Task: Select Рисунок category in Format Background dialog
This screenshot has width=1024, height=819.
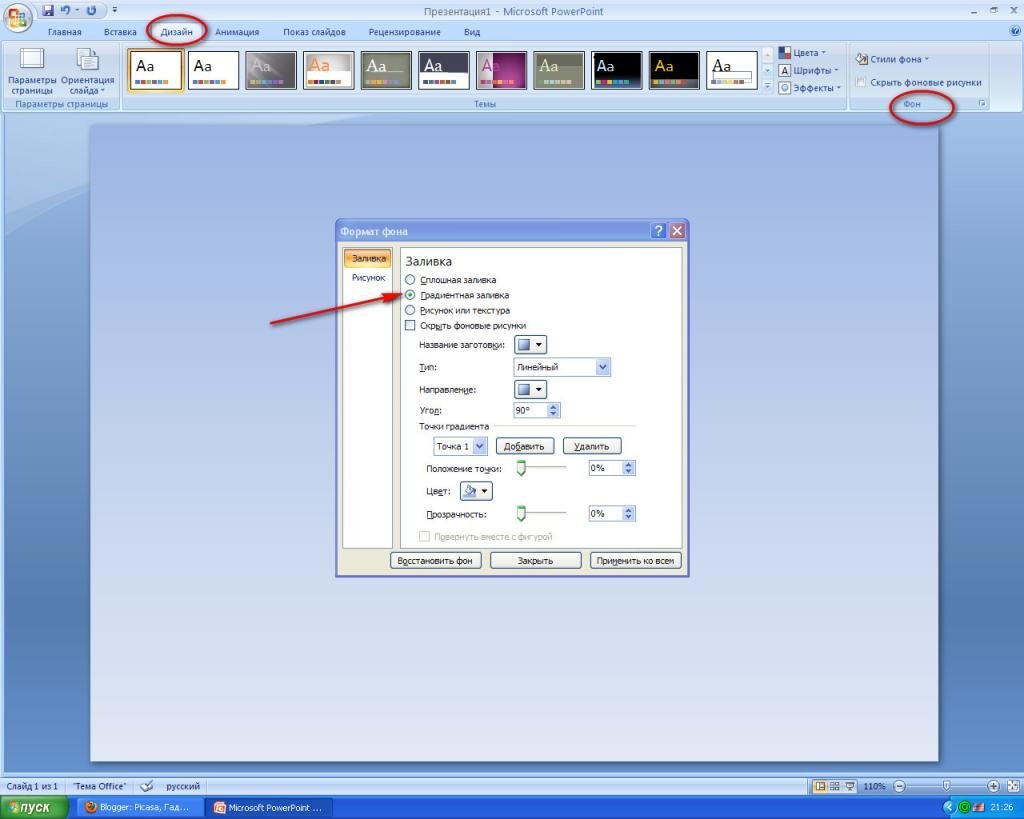Action: 368,278
